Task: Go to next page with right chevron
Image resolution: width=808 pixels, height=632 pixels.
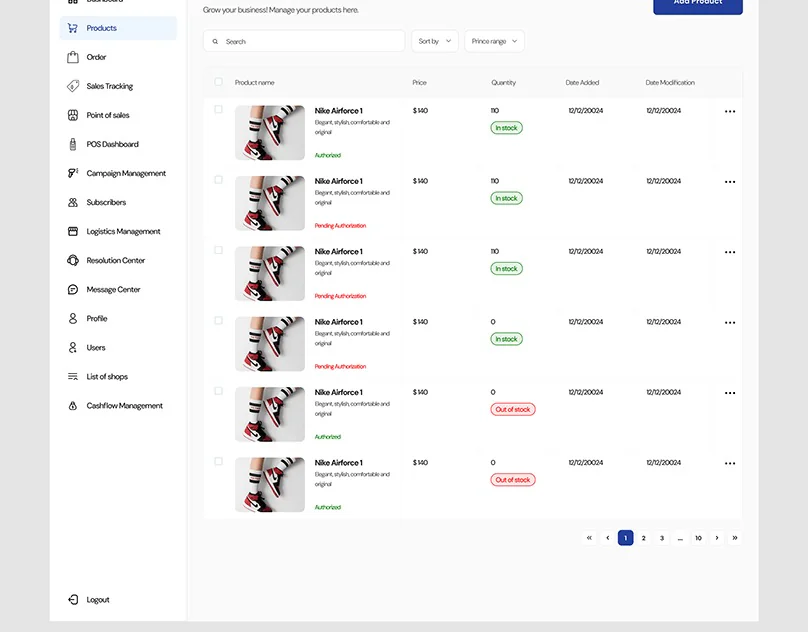Action: coord(717,538)
